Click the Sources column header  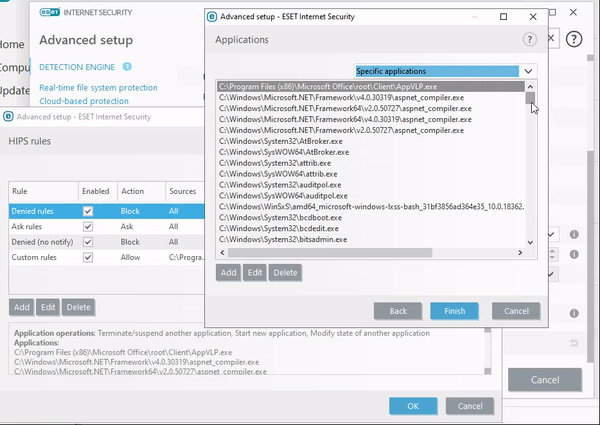[x=185, y=191]
